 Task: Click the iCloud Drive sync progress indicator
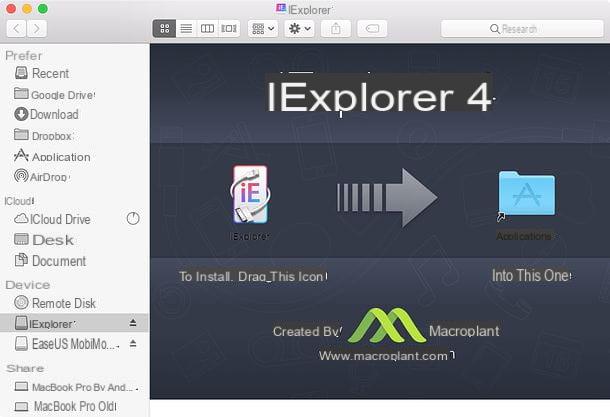pos(133,219)
